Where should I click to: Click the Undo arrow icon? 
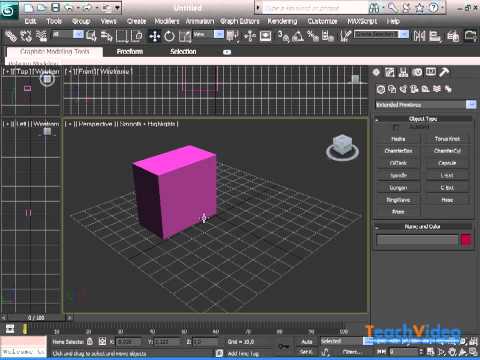coord(69,8)
